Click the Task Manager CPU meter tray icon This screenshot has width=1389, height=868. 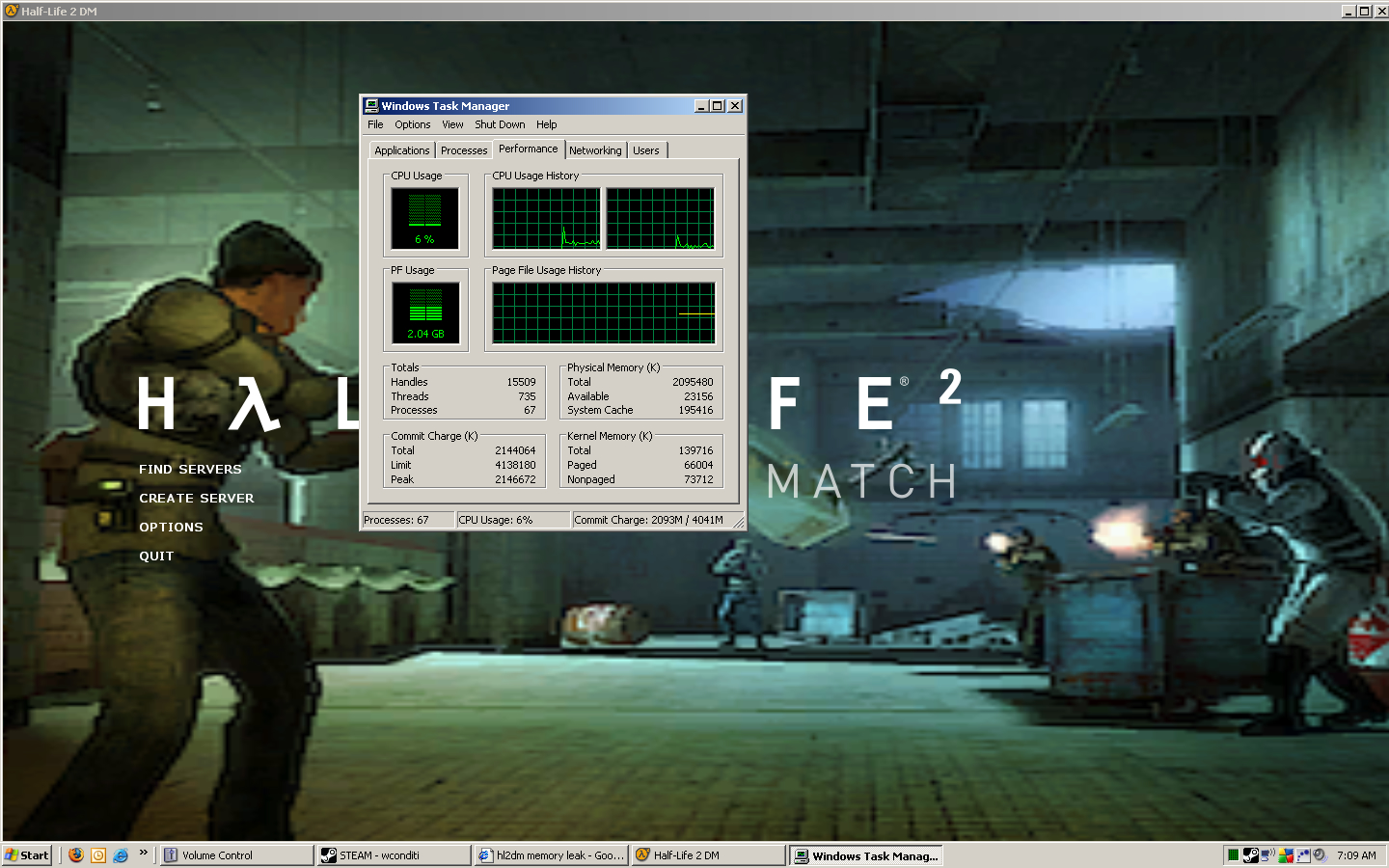(1233, 854)
